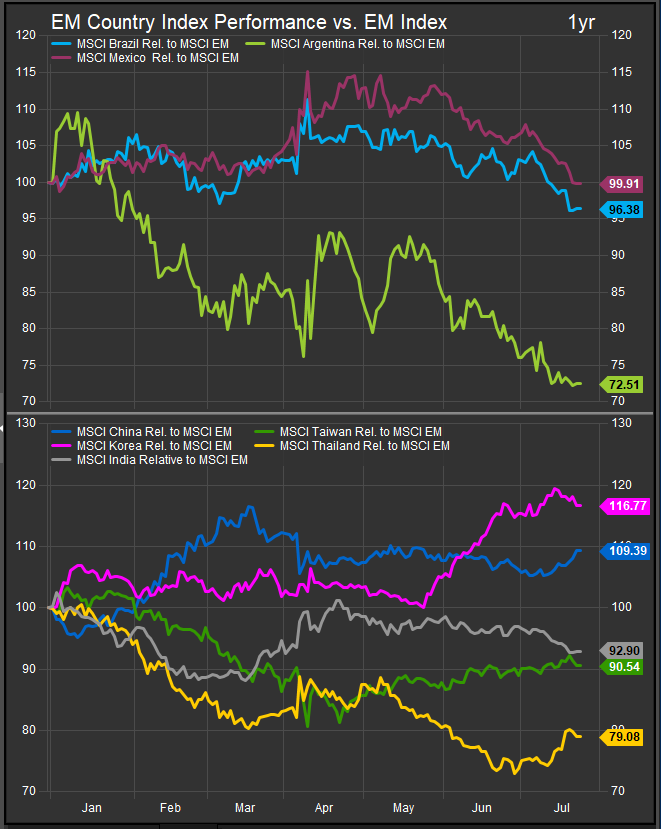The width and height of the screenshot is (661, 829).
Task: Click the Argentina 72.51 value tag
Action: pos(627,384)
